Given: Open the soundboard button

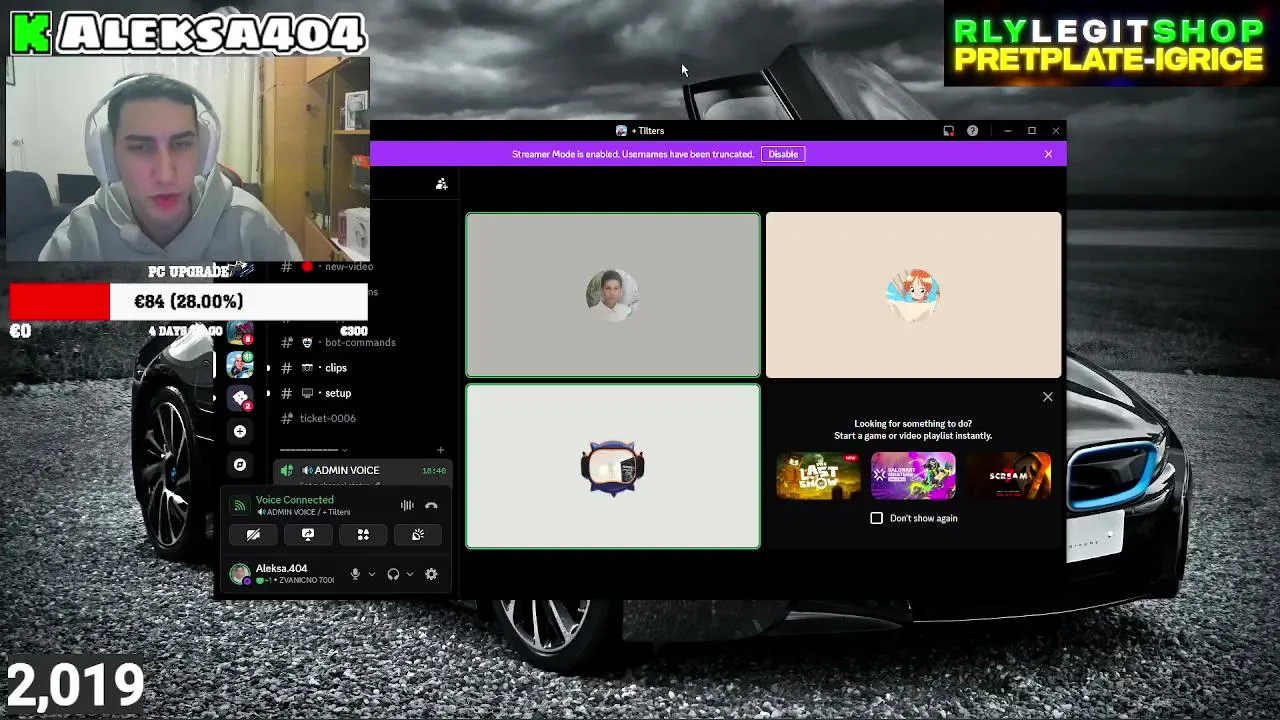Looking at the screenshot, I should 418,535.
